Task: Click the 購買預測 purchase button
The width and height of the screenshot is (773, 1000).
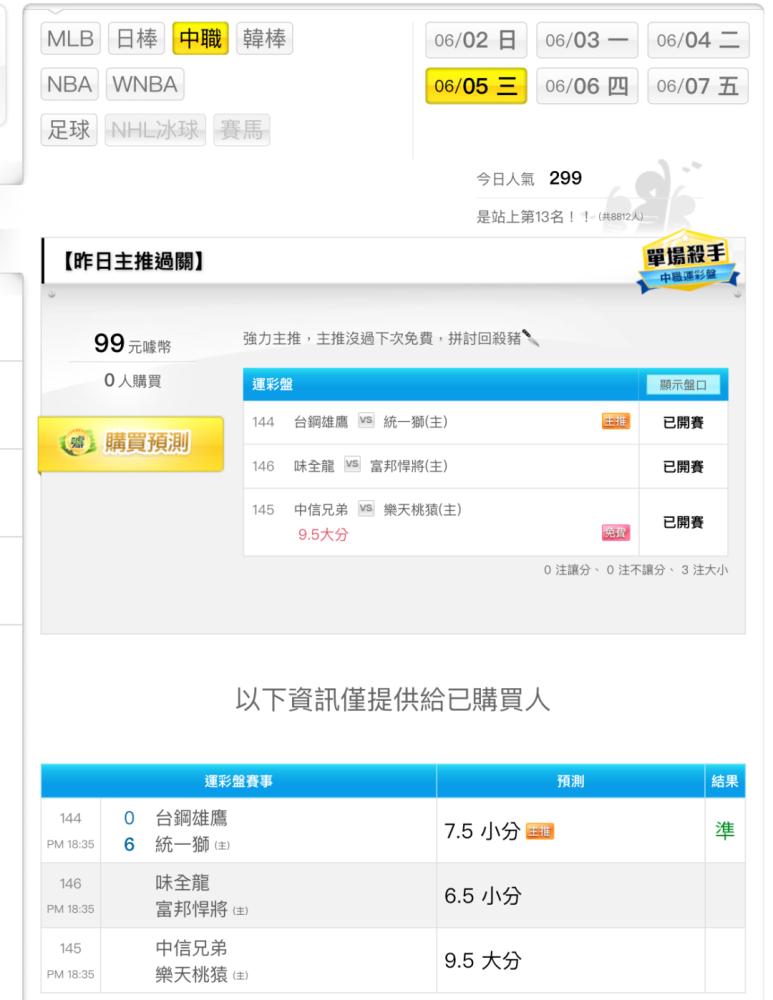Action: point(131,443)
